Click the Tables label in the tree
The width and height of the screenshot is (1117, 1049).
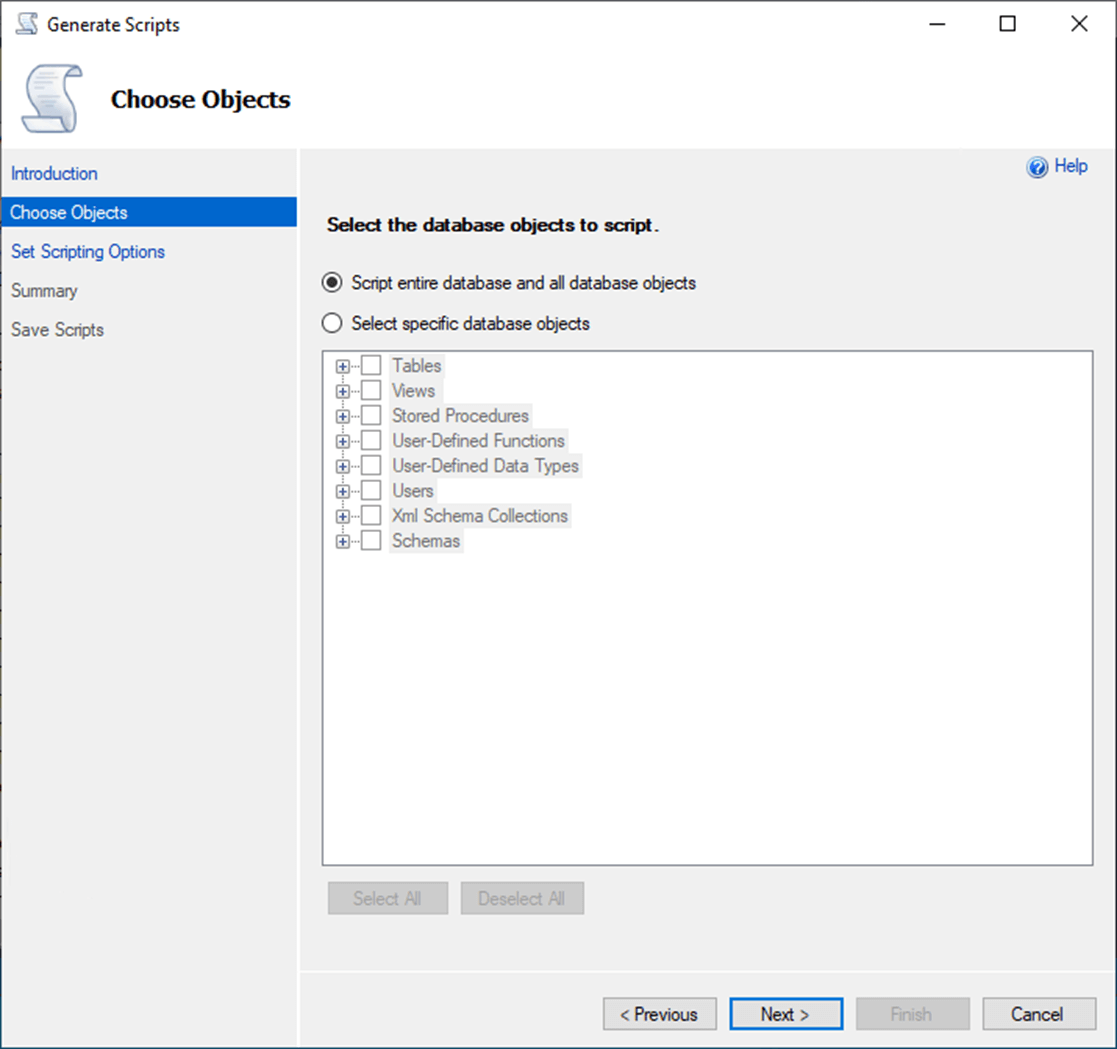pos(417,365)
